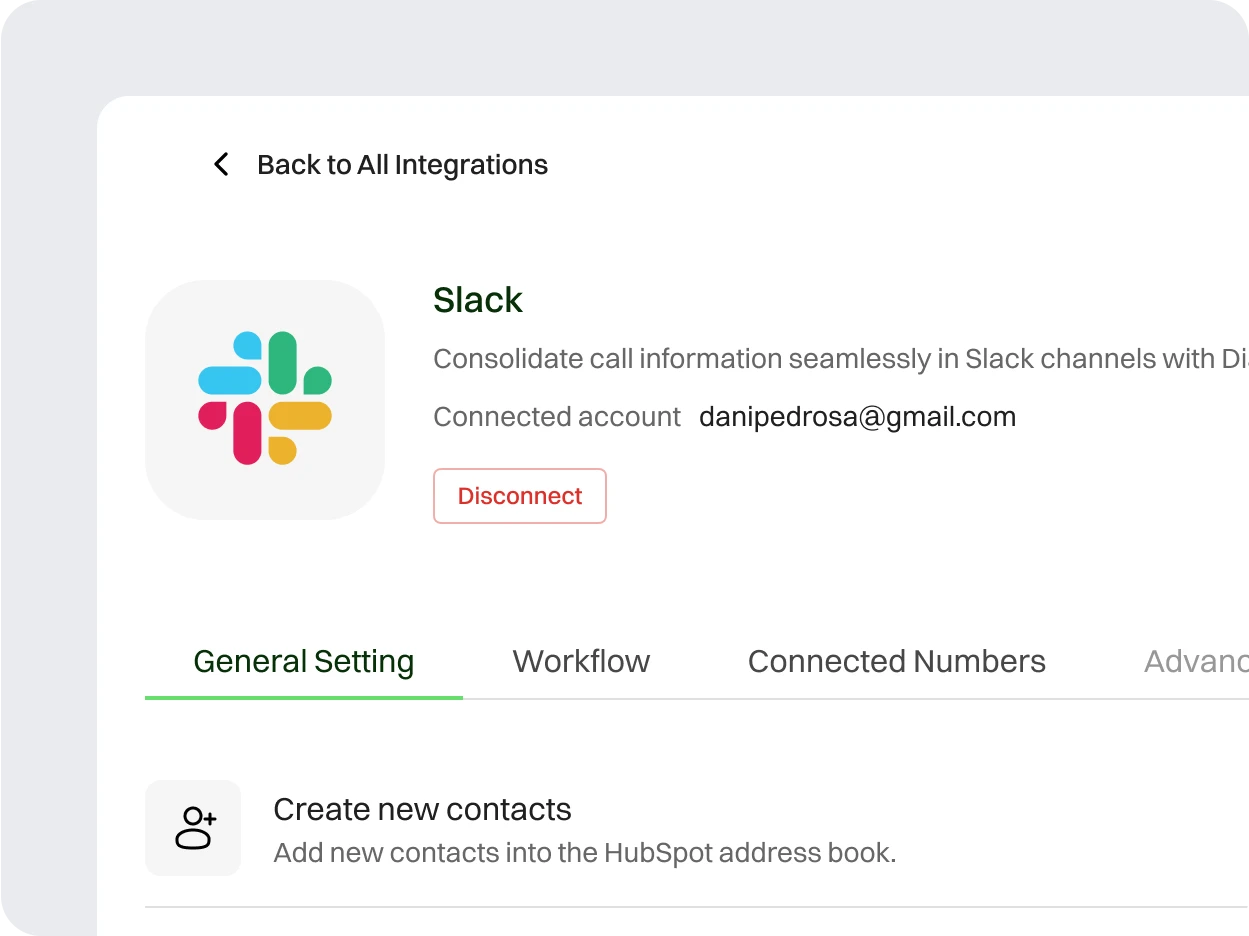This screenshot has height=936, width=1249.
Task: Click connected email danipedrosa@gmail.com
Action: (x=857, y=417)
